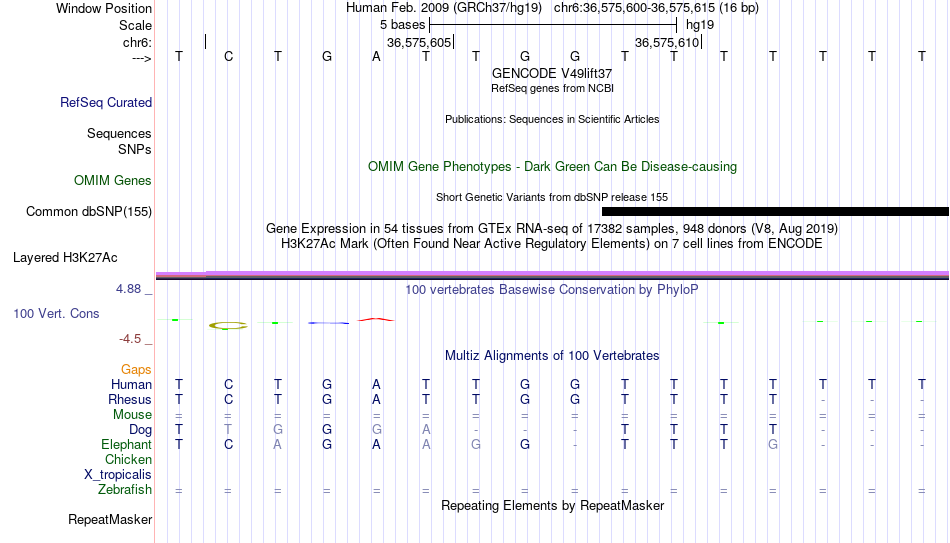Click the A base in Human alignment row

pyautogui.click(x=376, y=384)
